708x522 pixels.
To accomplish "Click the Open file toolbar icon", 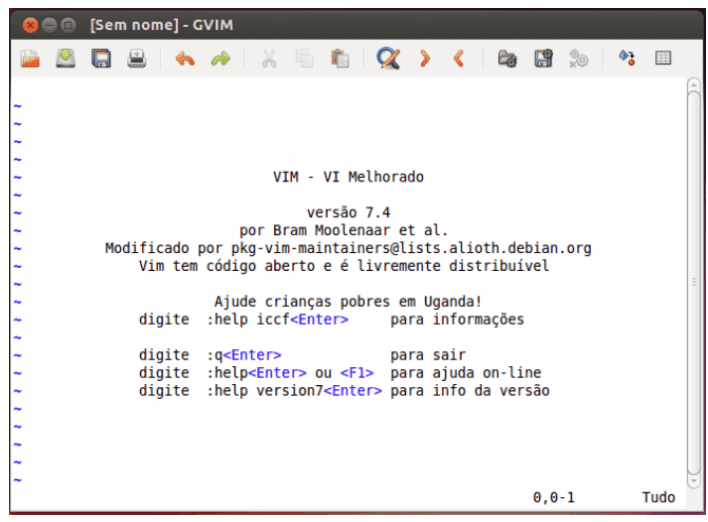I will (x=30, y=59).
